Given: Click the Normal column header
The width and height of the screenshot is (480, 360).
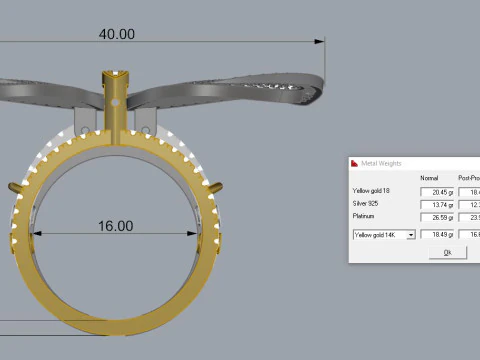Looking at the screenshot, I should 429,178.
